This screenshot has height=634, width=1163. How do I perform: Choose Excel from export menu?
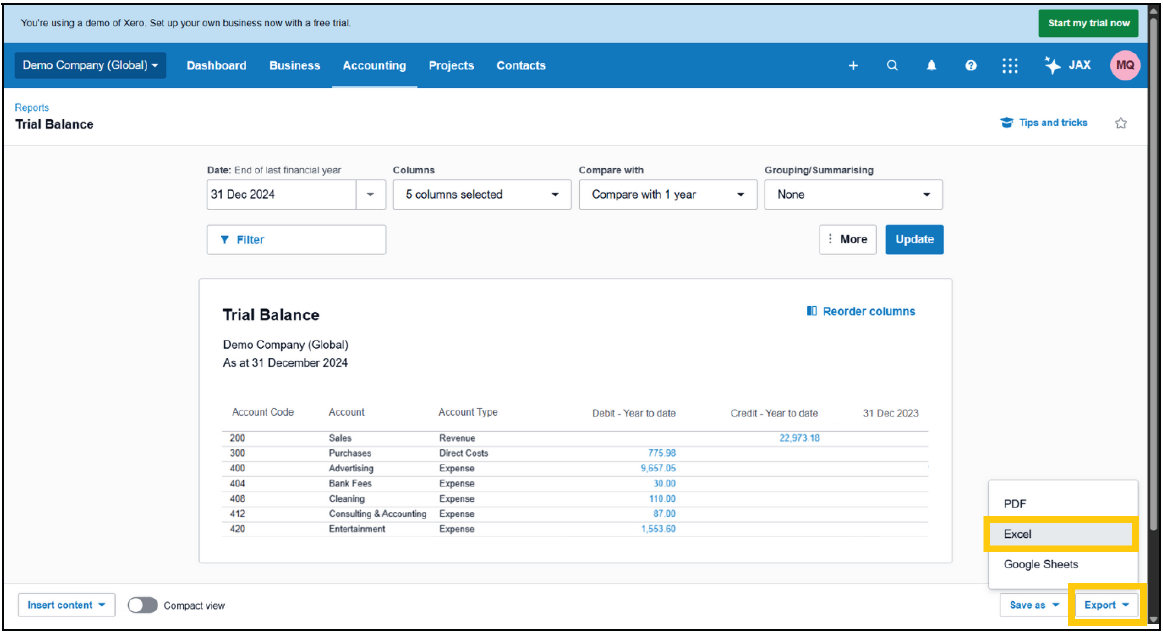1061,534
